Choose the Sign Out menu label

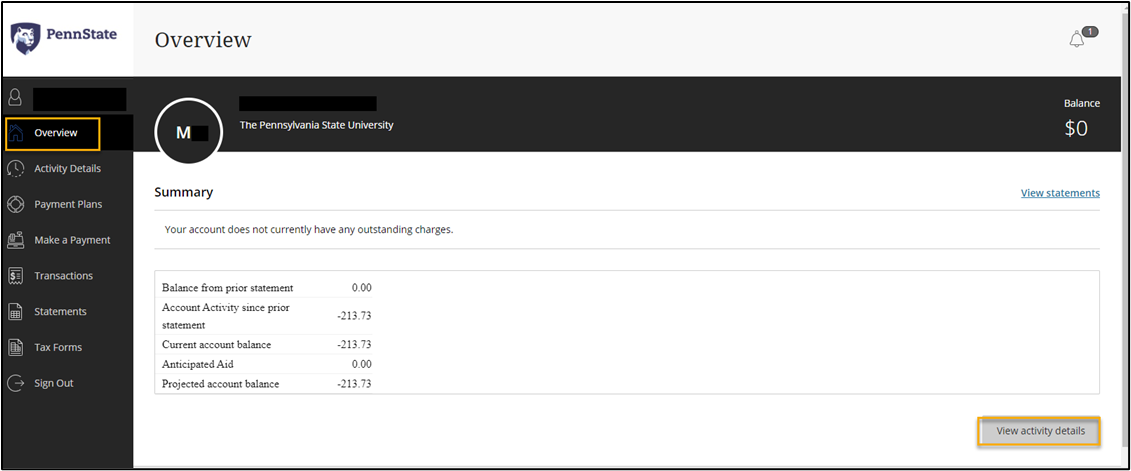point(54,383)
